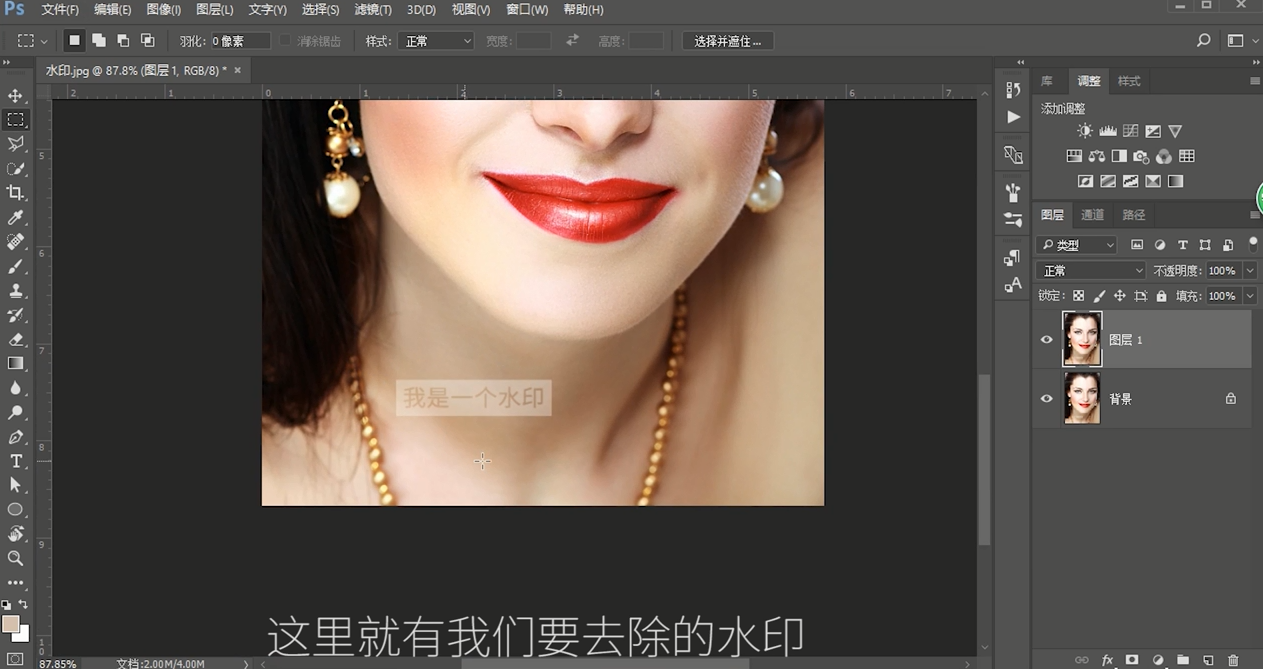
Task: Switch to the 通道 tab
Action: coord(1092,215)
